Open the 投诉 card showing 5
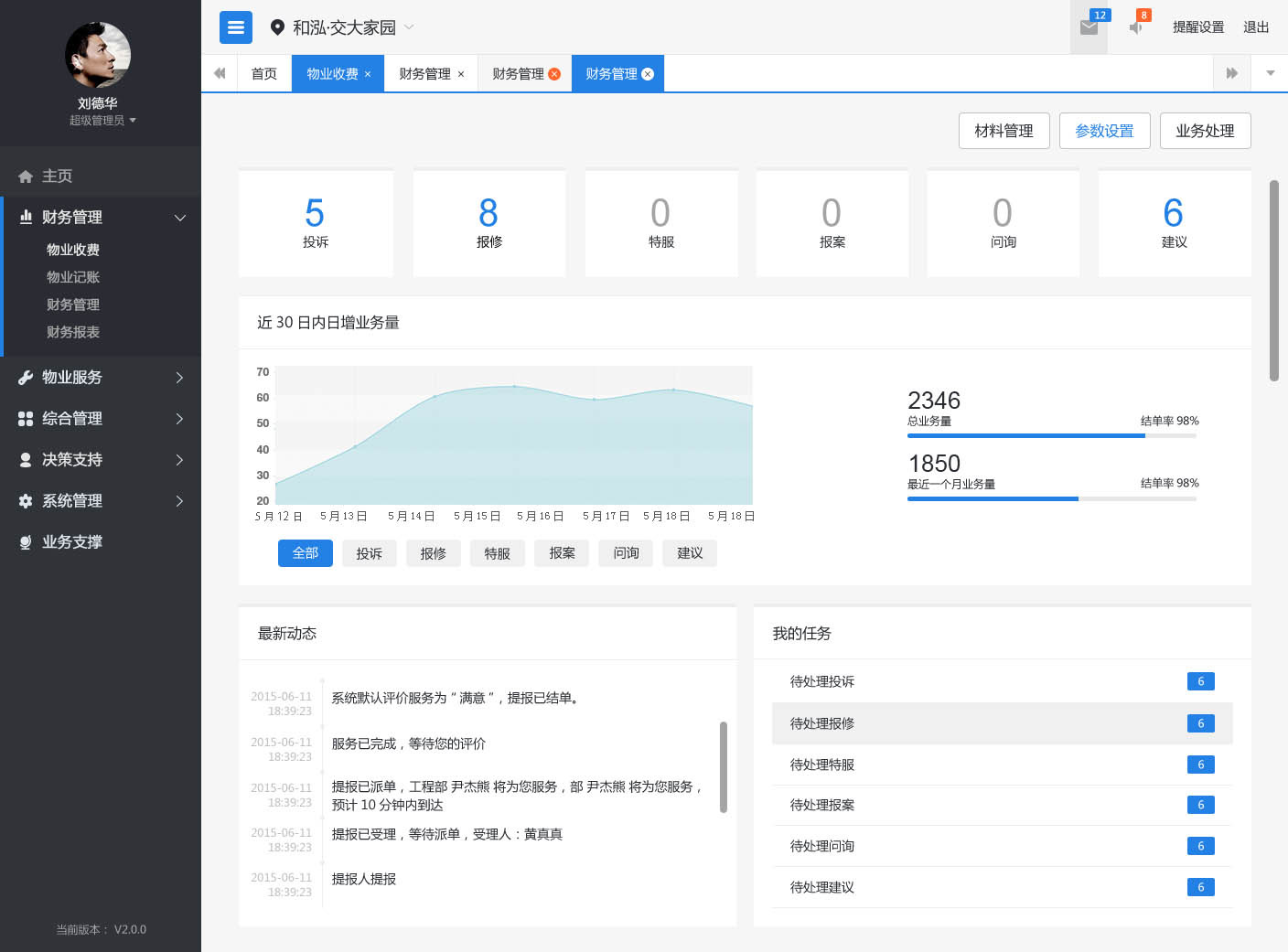1288x952 pixels. pos(316,223)
